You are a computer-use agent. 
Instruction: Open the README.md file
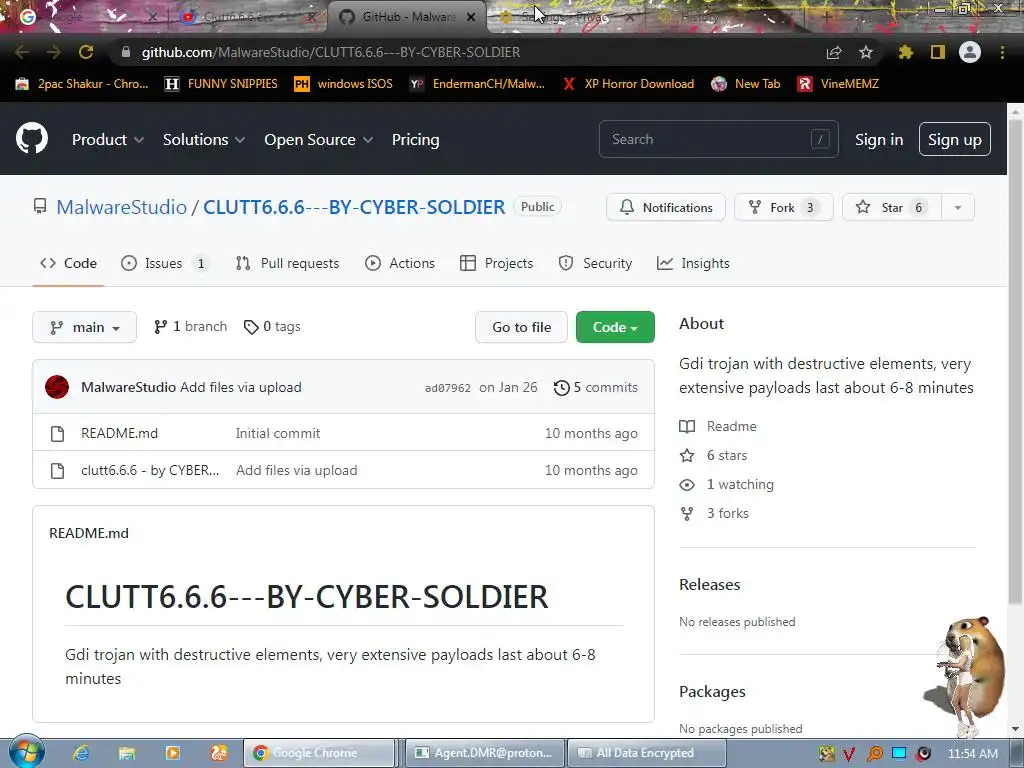[x=120, y=434]
